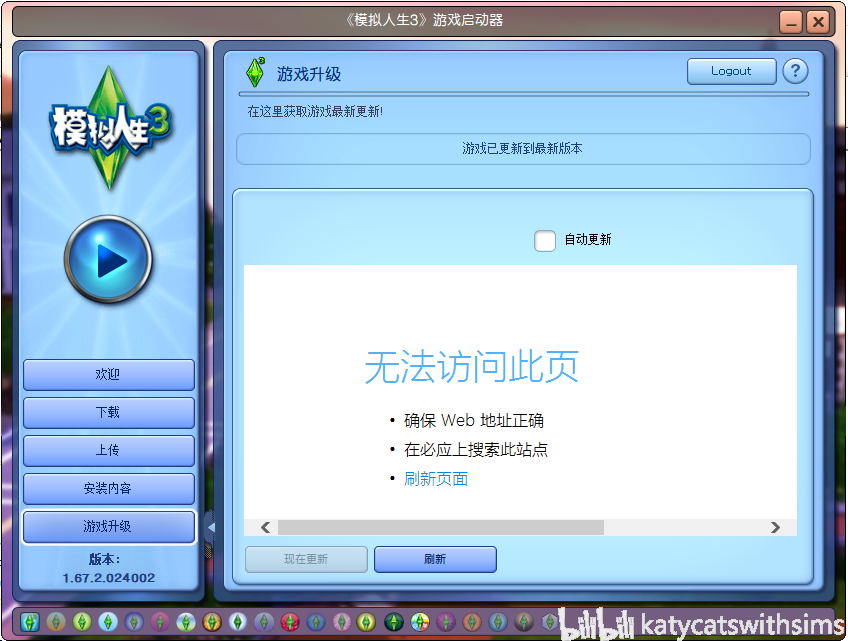Open the 上传 tab
This screenshot has width=848, height=641.
(109, 451)
